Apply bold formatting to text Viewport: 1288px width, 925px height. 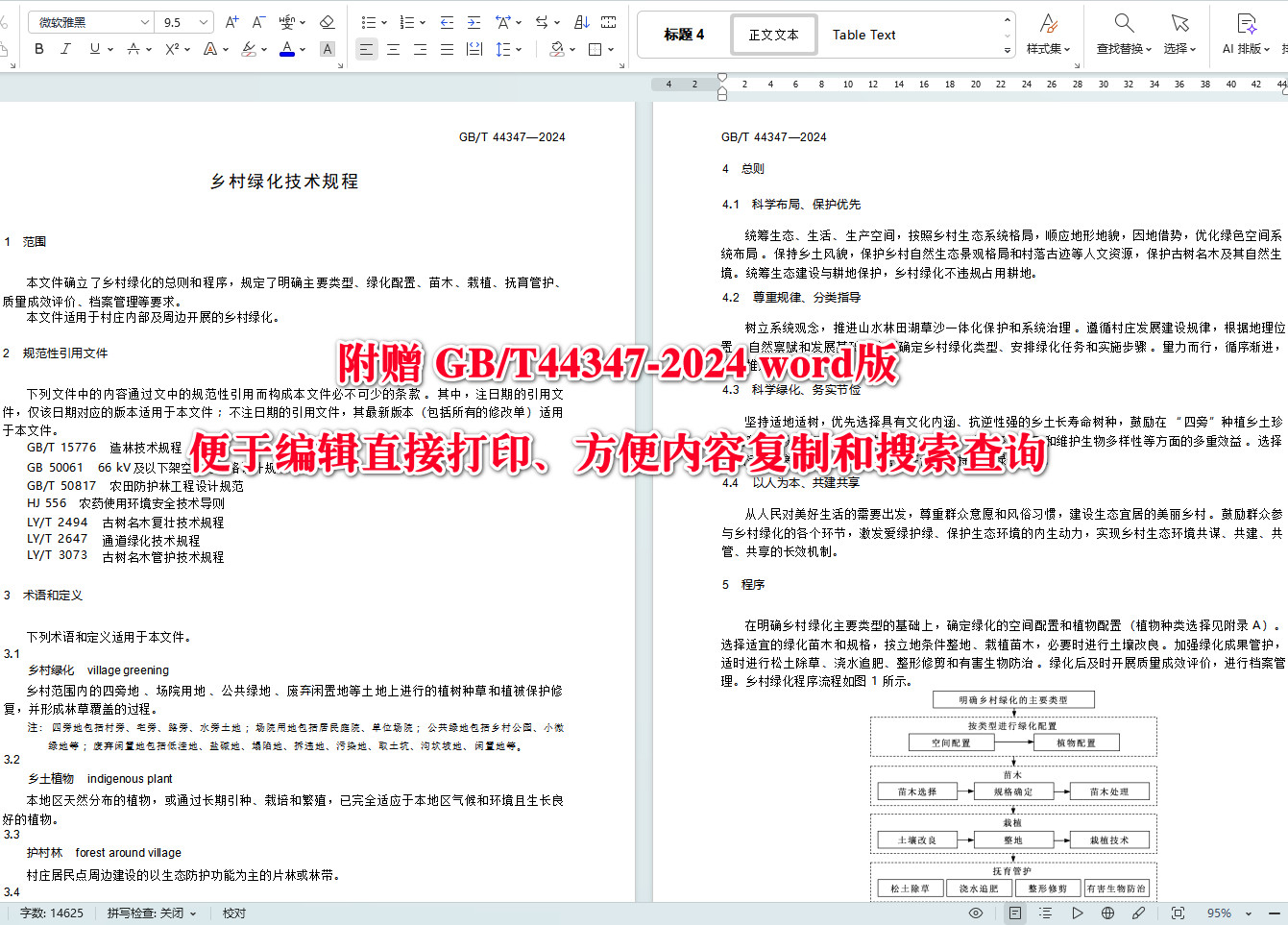point(38,49)
